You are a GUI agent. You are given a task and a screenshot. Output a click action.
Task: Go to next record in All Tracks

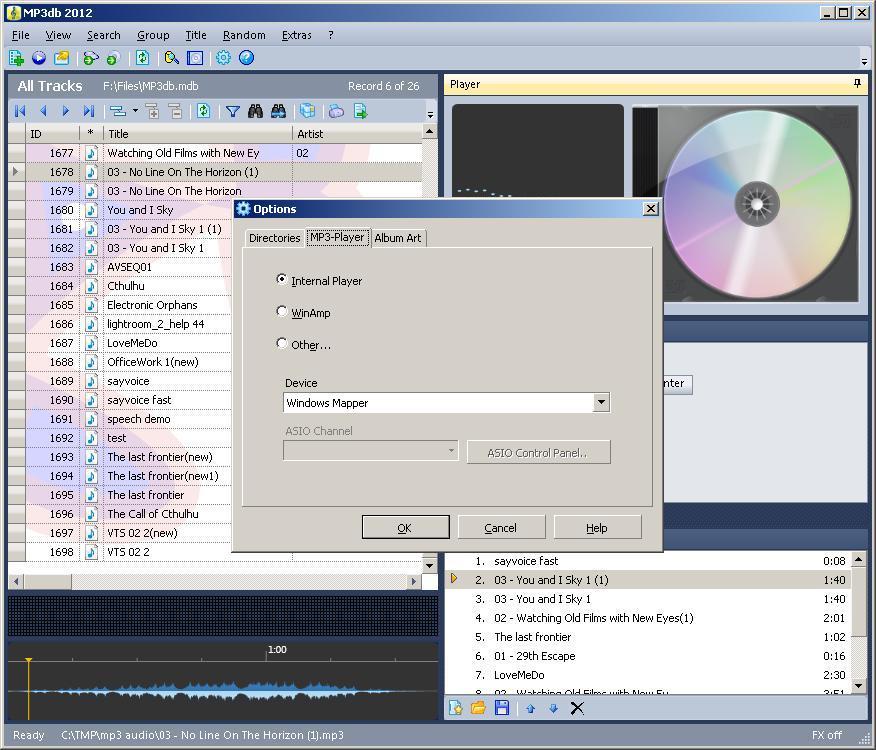click(x=65, y=111)
